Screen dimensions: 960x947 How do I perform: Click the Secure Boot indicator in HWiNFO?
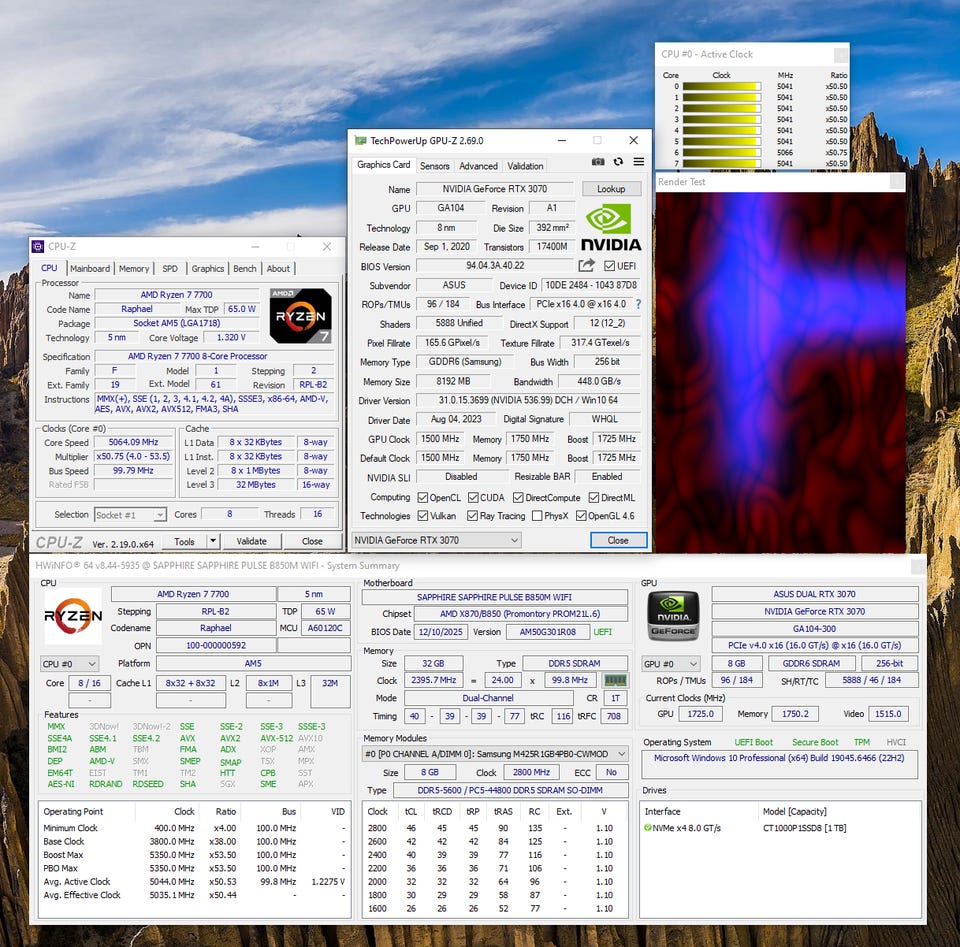(815, 742)
